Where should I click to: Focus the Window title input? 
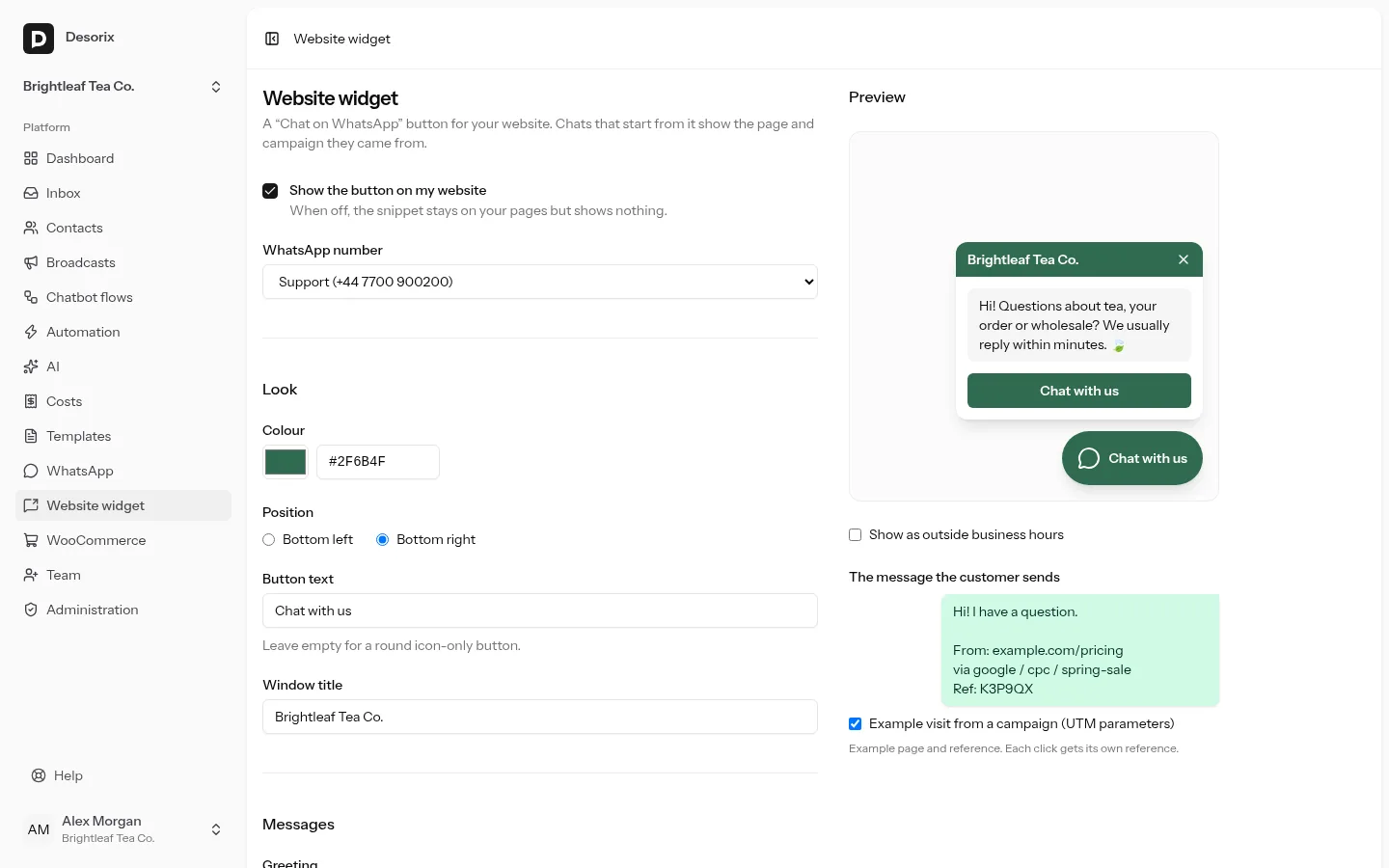click(540, 717)
